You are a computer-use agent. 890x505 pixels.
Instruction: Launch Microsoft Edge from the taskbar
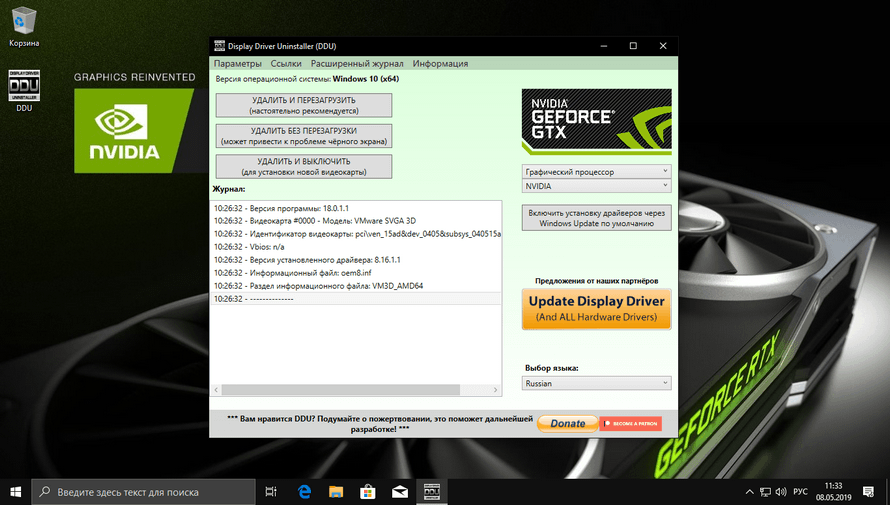[x=304, y=492]
